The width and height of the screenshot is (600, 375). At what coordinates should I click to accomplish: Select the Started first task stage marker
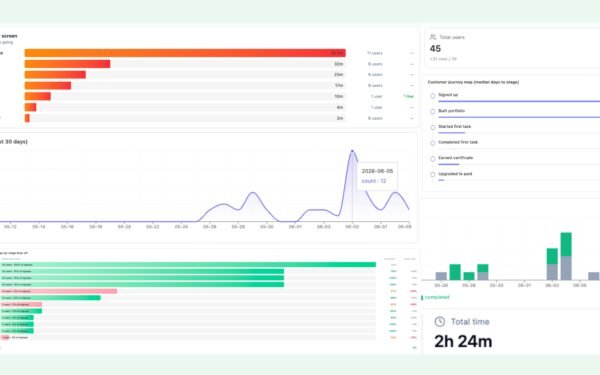(x=432, y=127)
